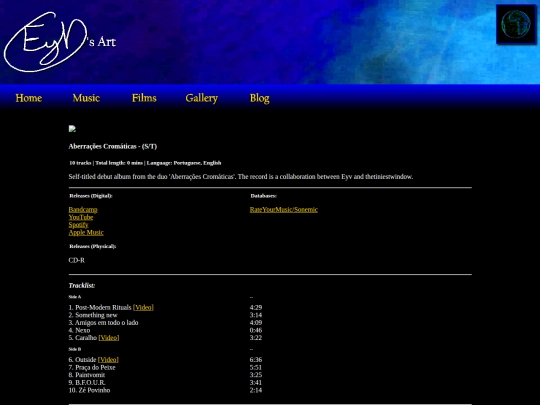This screenshot has height=405, width=540.
Task: Click the Tracklist heading
Action: coord(82,285)
